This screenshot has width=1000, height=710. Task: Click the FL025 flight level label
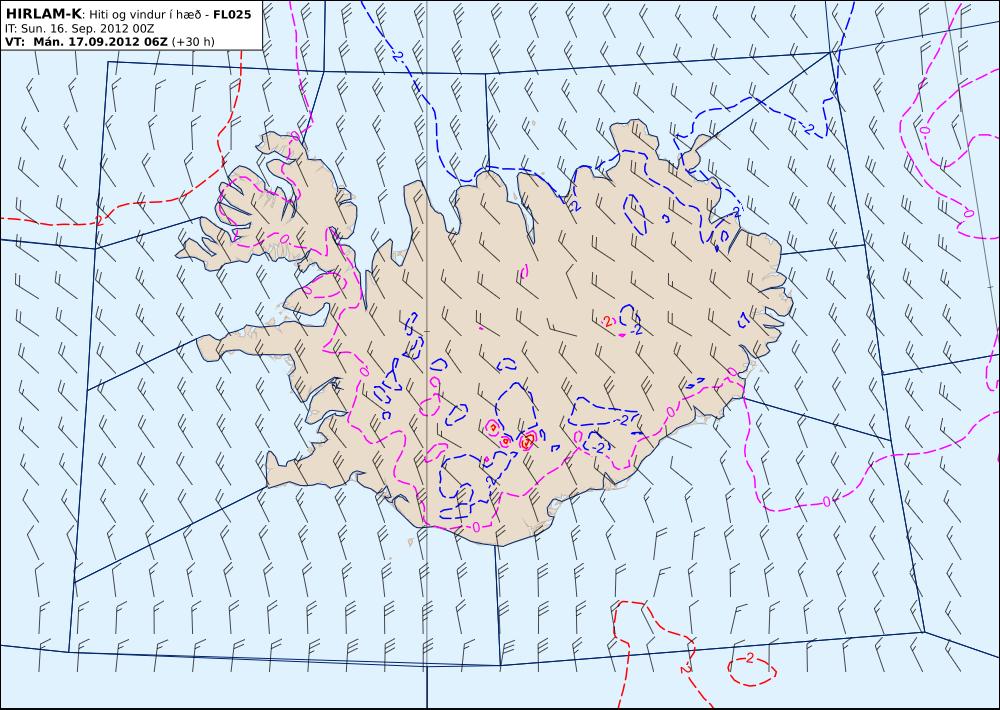[x=234, y=15]
